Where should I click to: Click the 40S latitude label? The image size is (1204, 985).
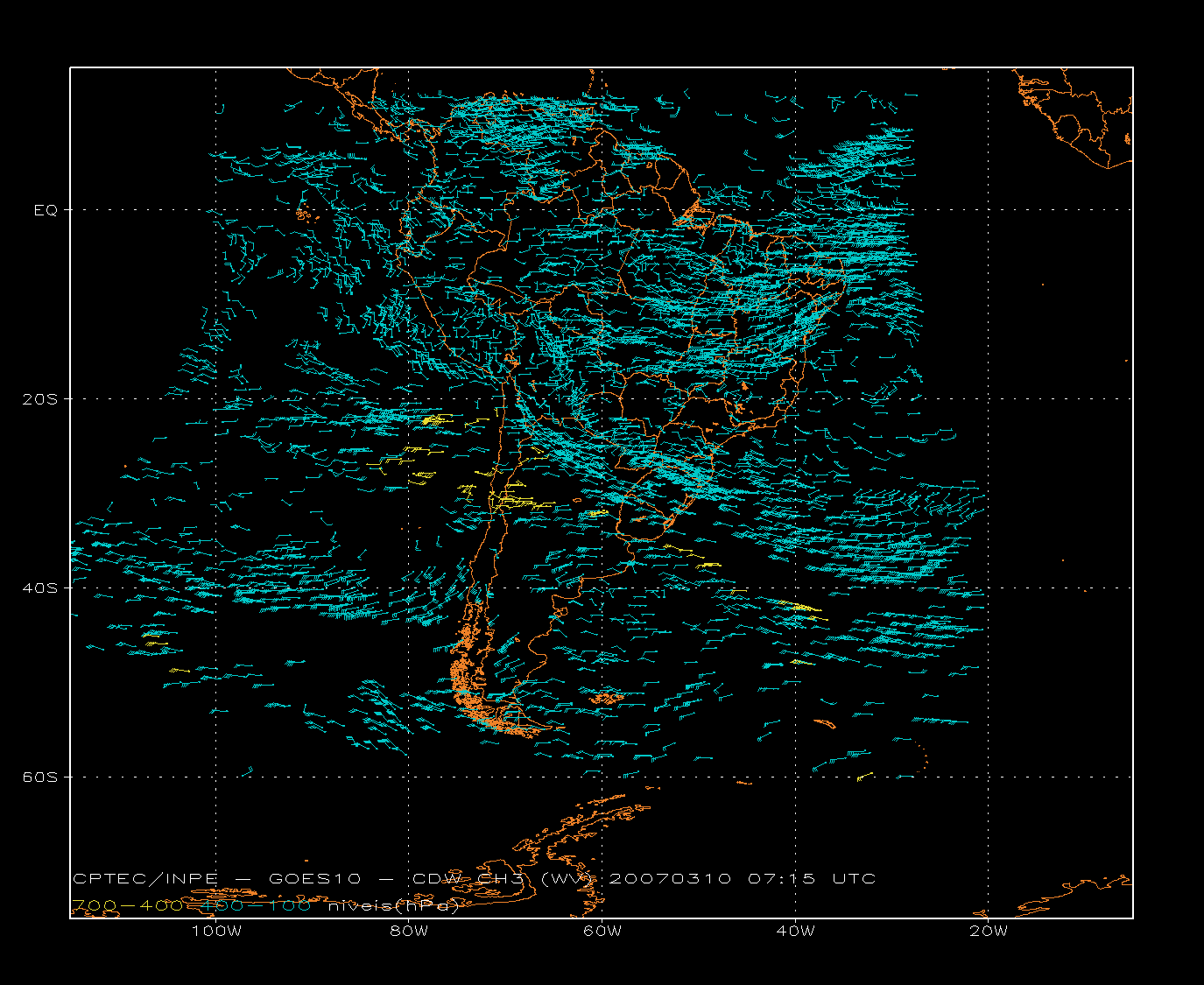[x=39, y=587]
